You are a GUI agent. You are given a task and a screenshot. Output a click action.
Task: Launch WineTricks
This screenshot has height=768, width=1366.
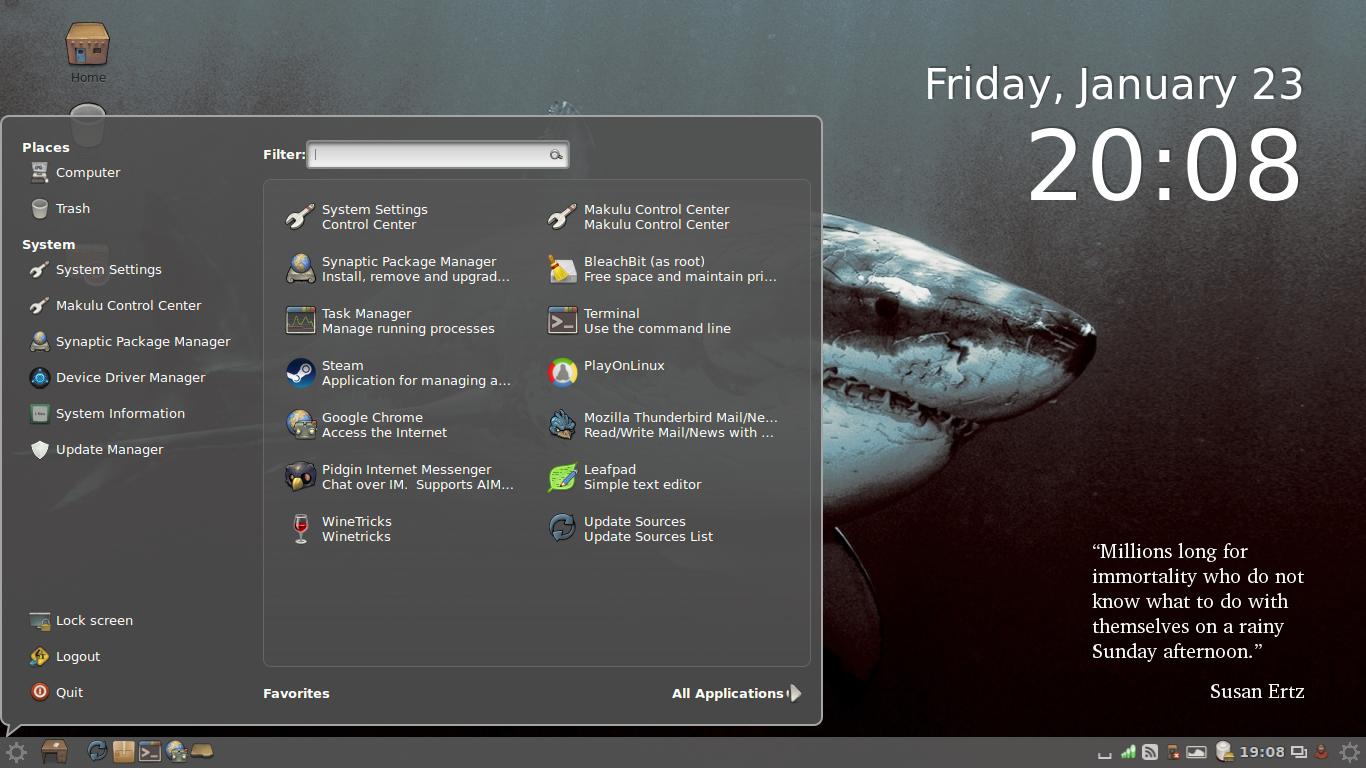coord(398,529)
